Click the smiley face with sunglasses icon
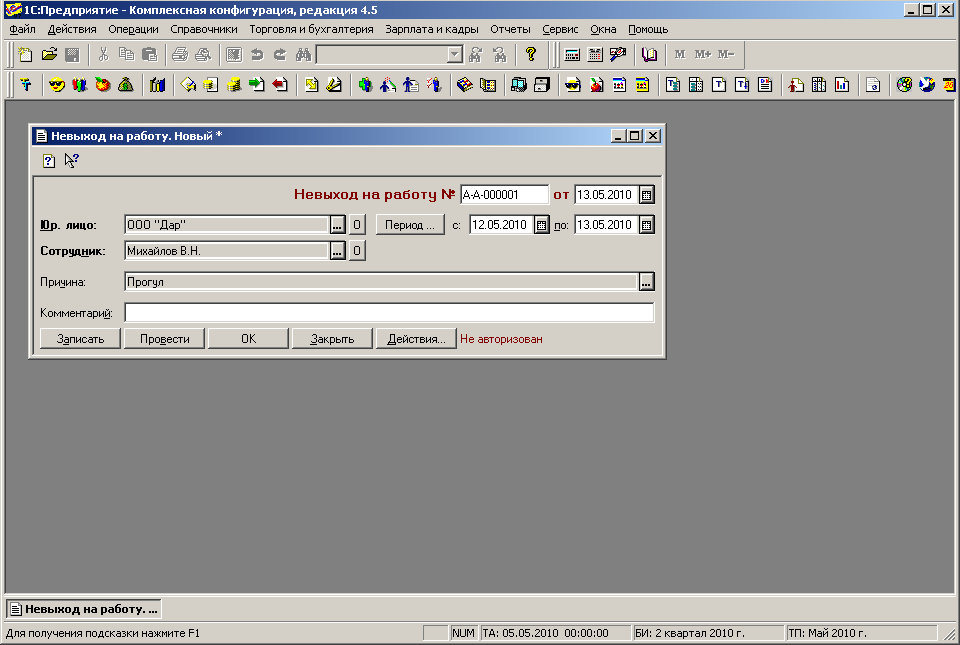960x645 pixels. coord(57,85)
